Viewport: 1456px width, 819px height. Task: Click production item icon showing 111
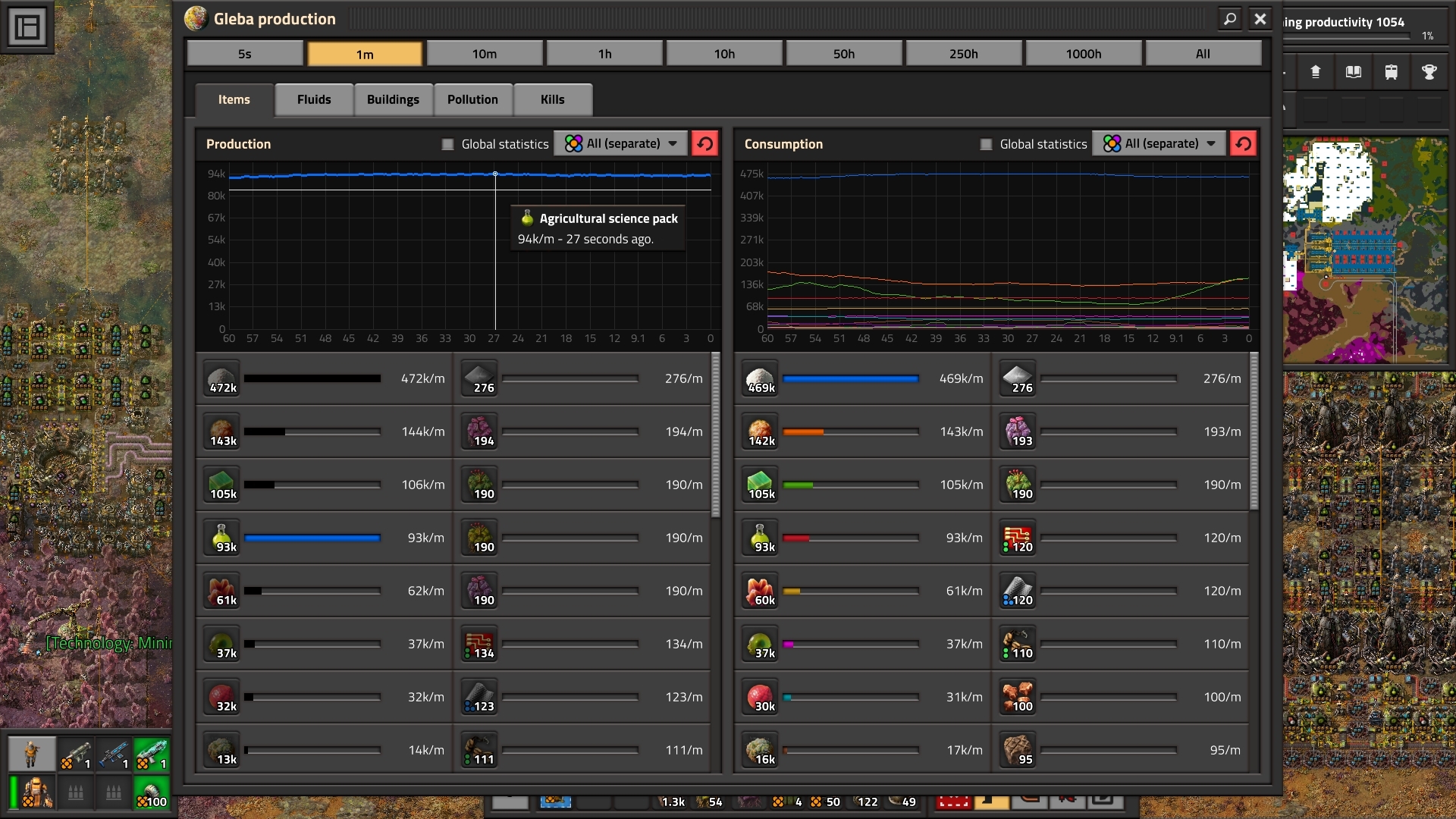coord(479,750)
